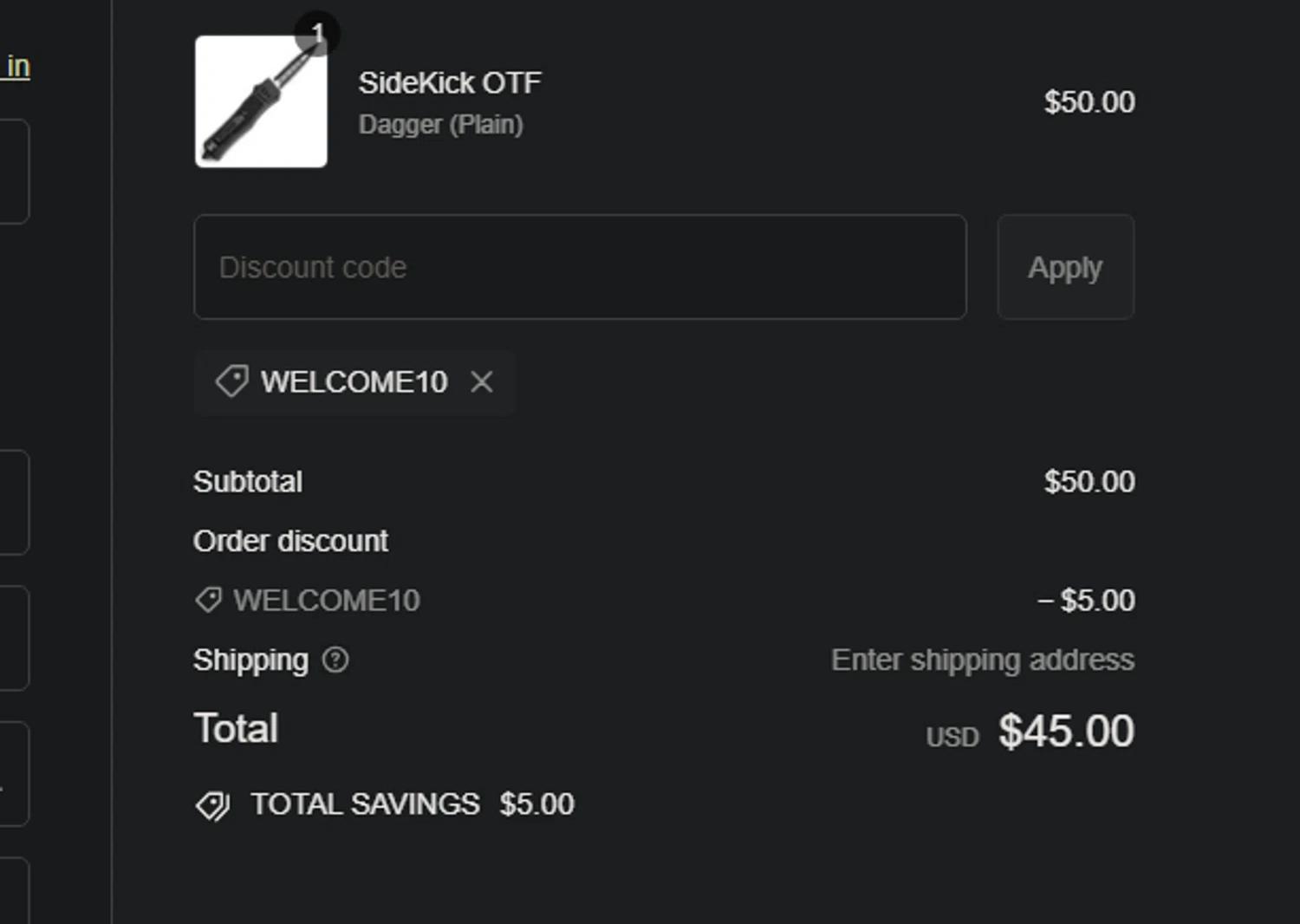Click the $45.00 total amount
The image size is (1300, 924).
tap(1066, 731)
